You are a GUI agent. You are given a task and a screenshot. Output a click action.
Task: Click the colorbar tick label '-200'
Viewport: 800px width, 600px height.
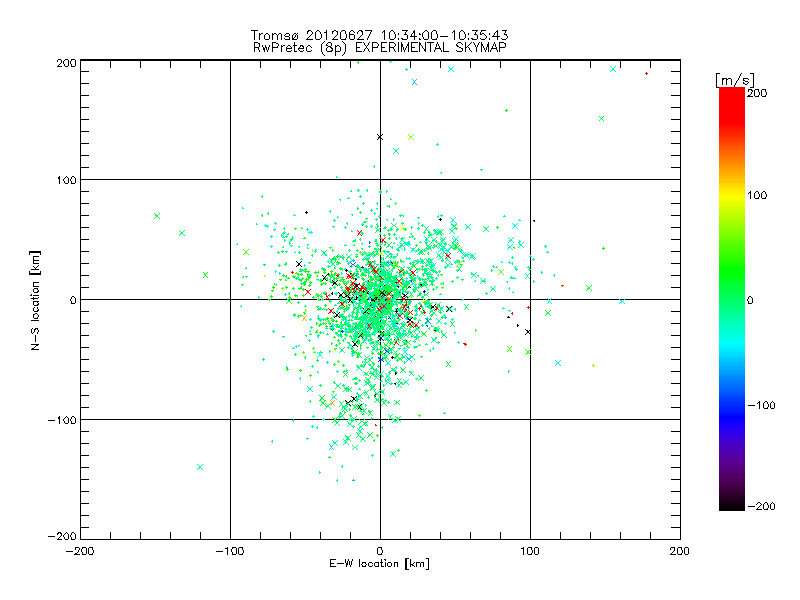click(x=761, y=506)
